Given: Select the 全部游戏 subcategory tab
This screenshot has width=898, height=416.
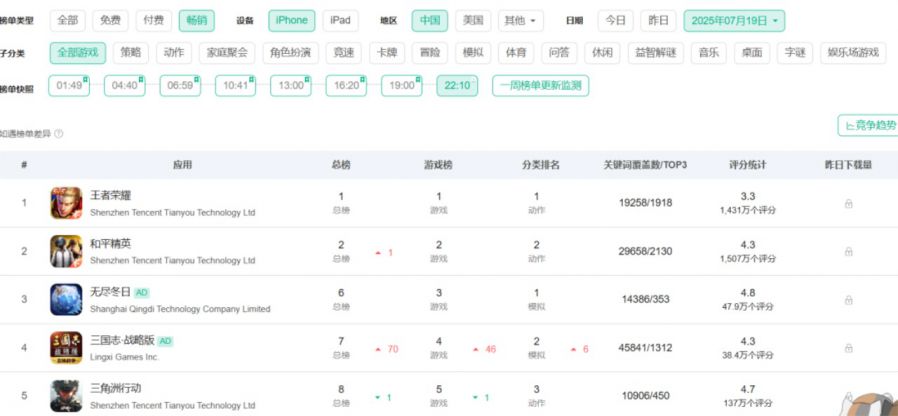Looking at the screenshot, I should click(78, 53).
